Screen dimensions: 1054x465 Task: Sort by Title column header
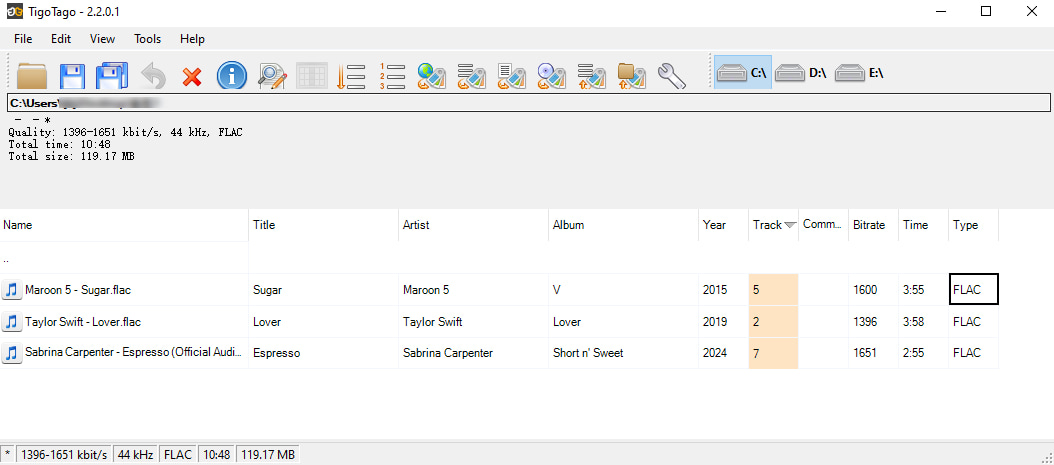coord(324,225)
